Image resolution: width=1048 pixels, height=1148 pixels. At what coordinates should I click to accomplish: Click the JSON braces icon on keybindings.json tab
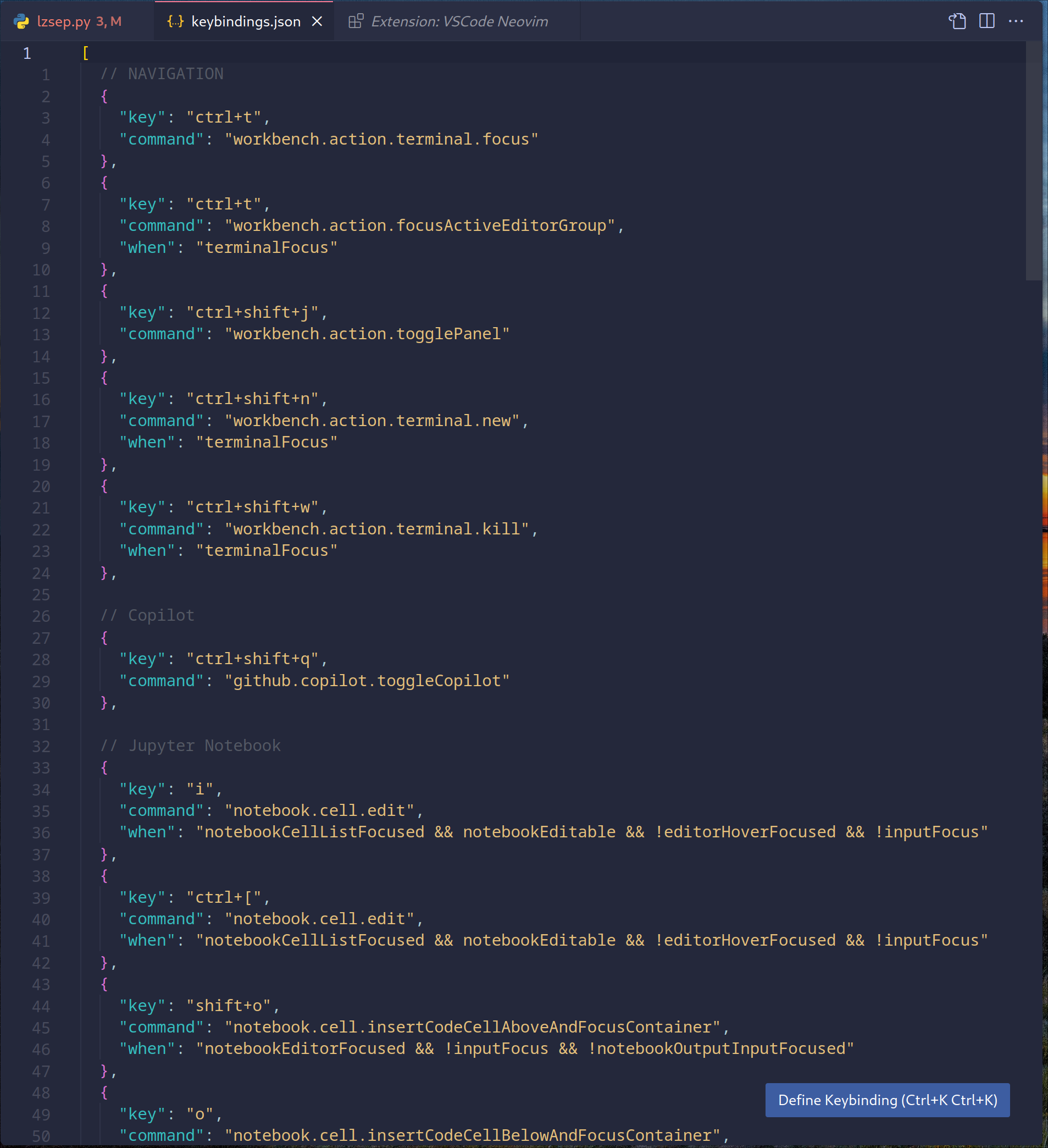[175, 21]
